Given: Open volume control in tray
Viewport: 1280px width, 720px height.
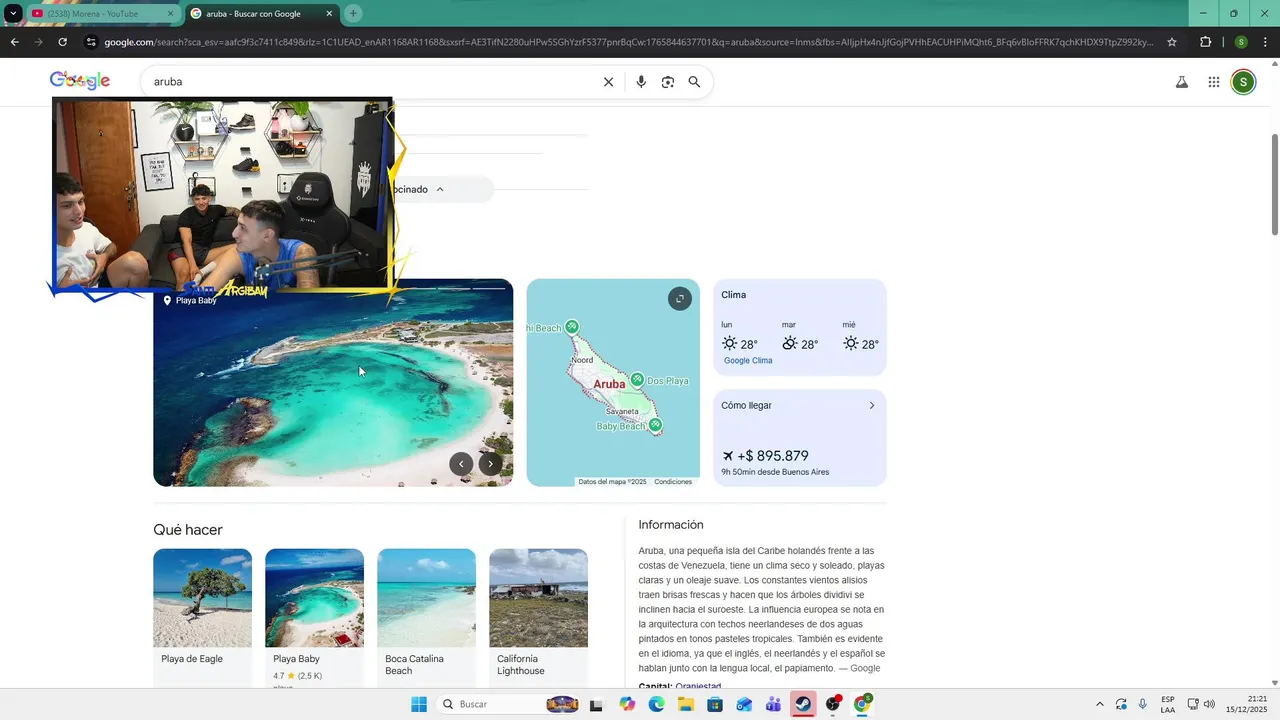Looking at the screenshot, I should pos(1209,704).
